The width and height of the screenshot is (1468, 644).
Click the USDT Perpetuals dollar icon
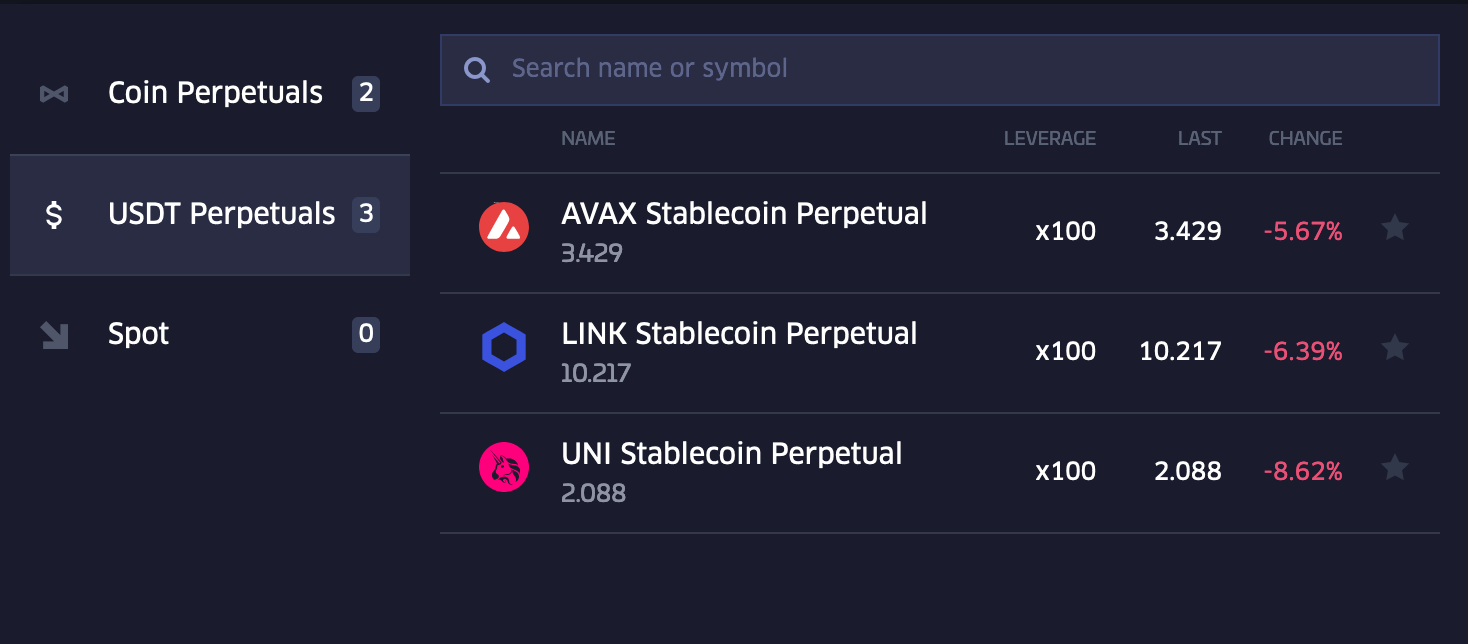point(54,214)
